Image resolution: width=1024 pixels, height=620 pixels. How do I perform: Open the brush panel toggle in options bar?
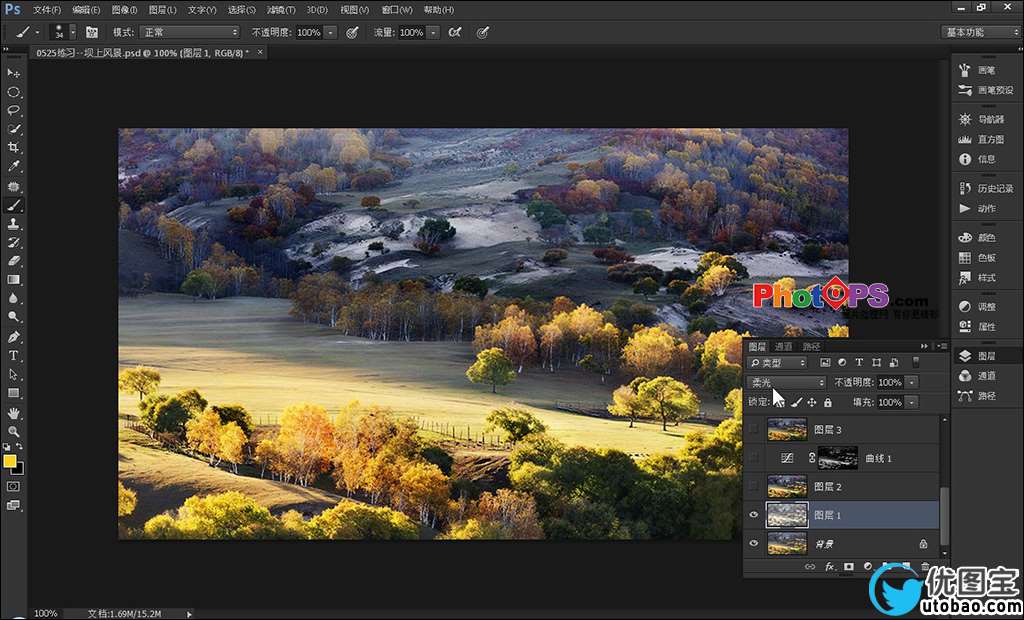click(x=92, y=32)
